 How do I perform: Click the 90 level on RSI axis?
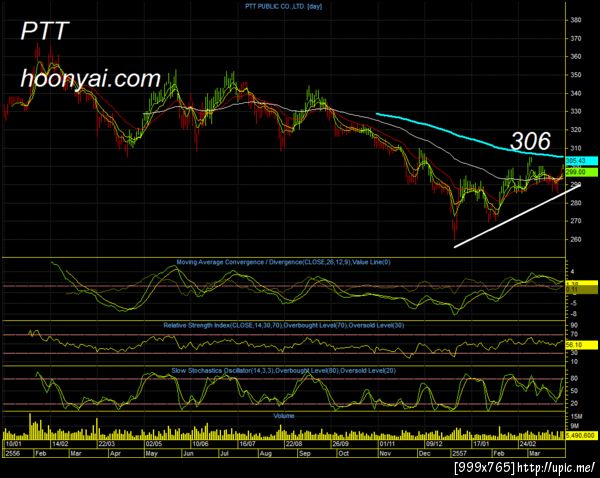[x=574, y=325]
